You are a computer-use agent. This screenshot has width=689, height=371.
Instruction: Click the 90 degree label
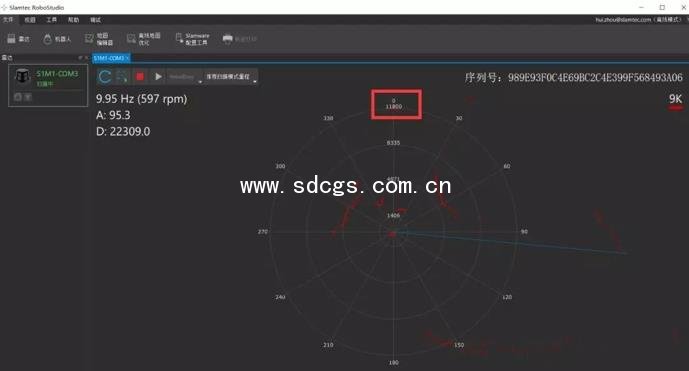tap(524, 232)
